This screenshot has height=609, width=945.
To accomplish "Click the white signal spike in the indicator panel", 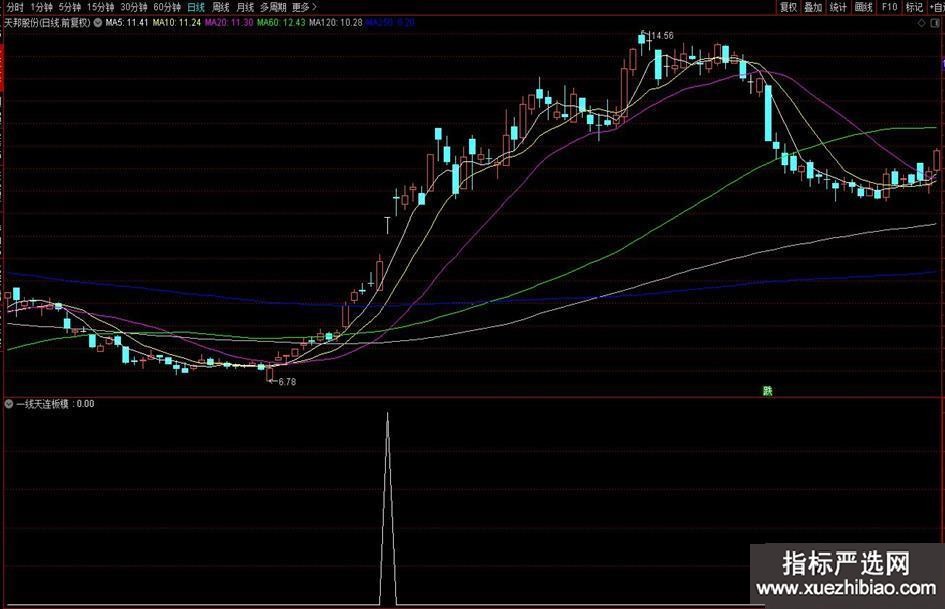I will tap(388, 508).
